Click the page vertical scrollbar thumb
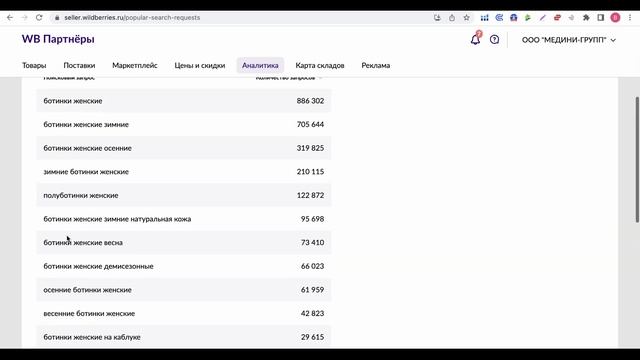The width and height of the screenshot is (640, 360). click(x=637, y=160)
